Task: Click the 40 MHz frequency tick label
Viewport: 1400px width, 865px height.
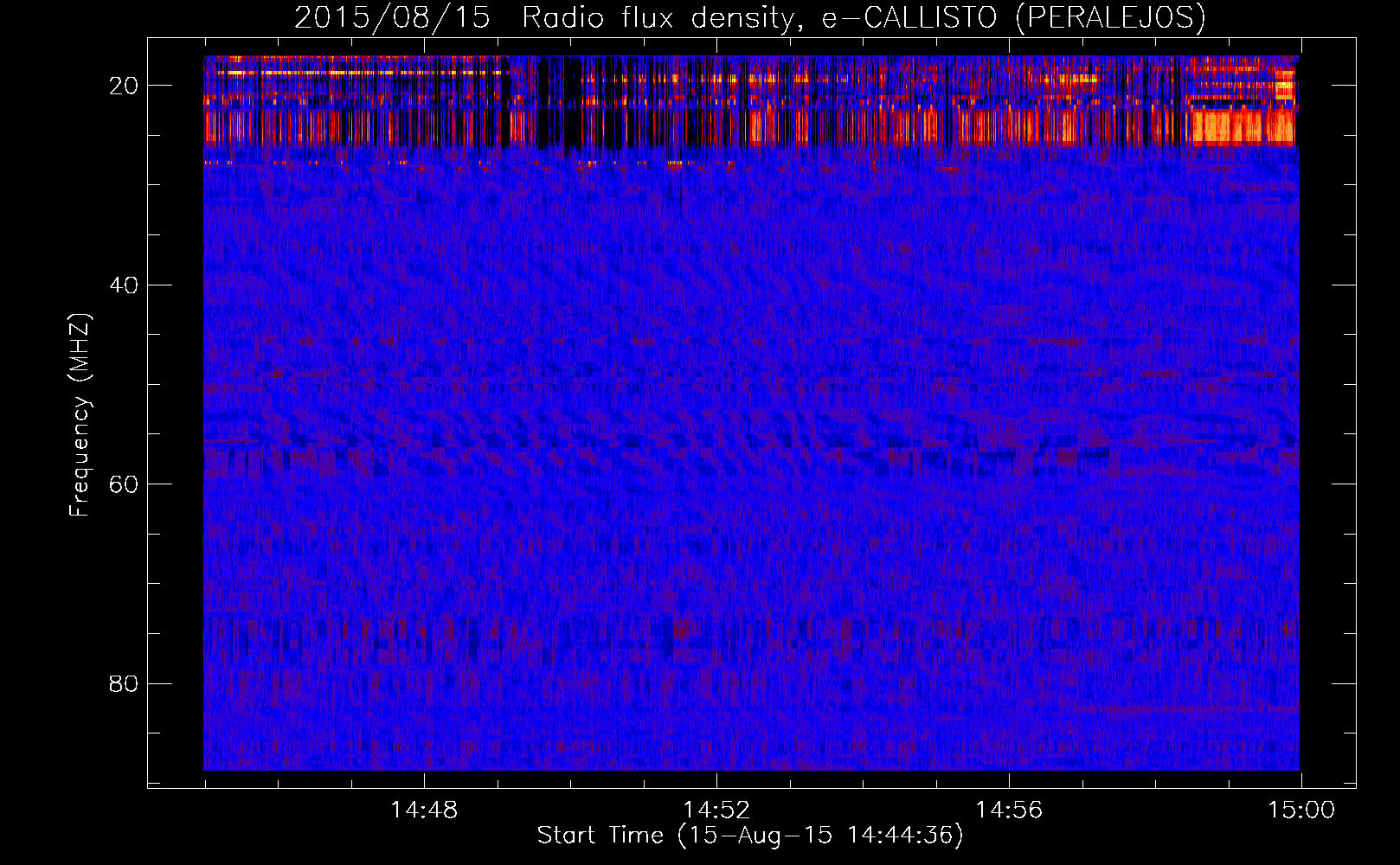Action: 124,285
